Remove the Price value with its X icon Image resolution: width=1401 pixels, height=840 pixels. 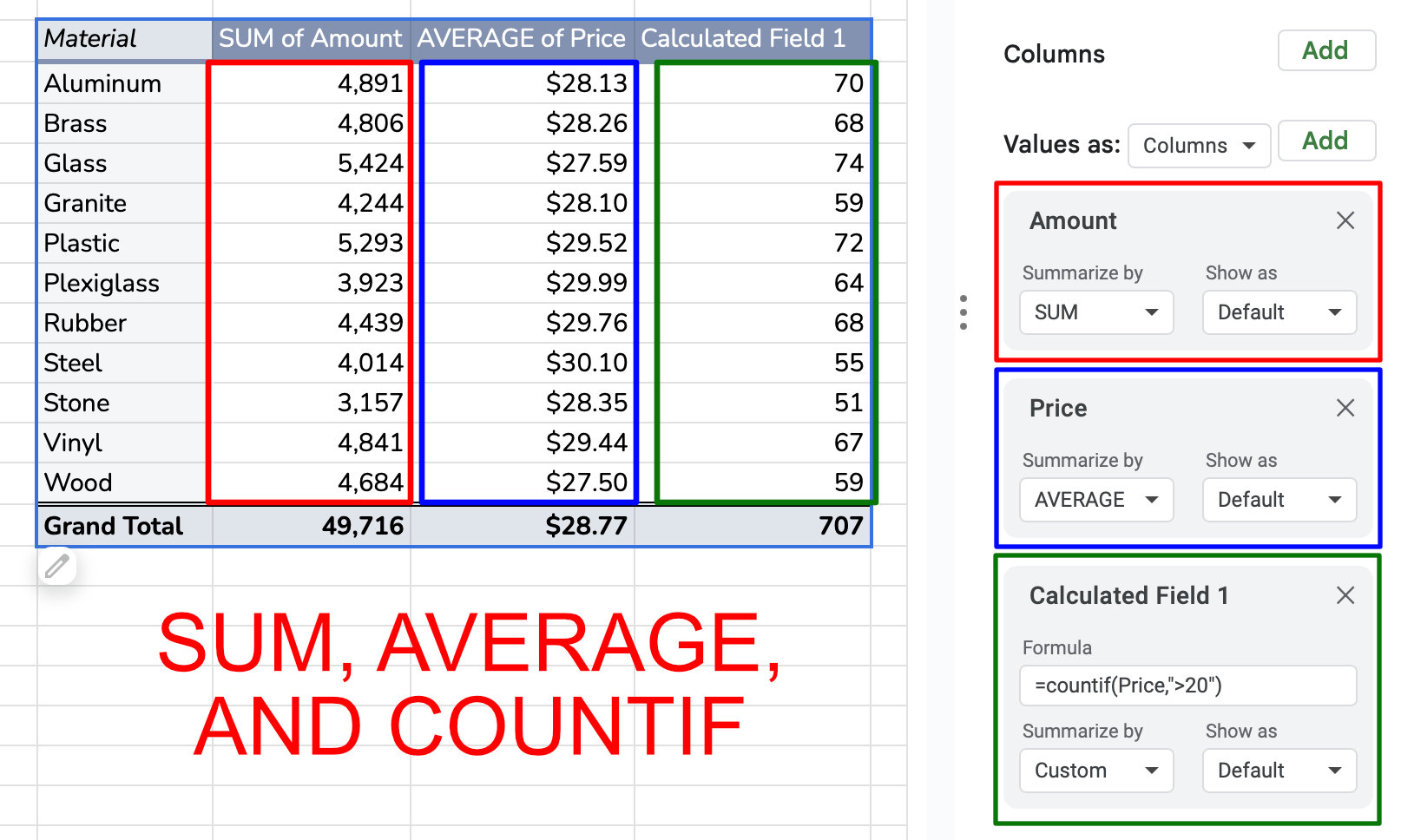coord(1344,408)
